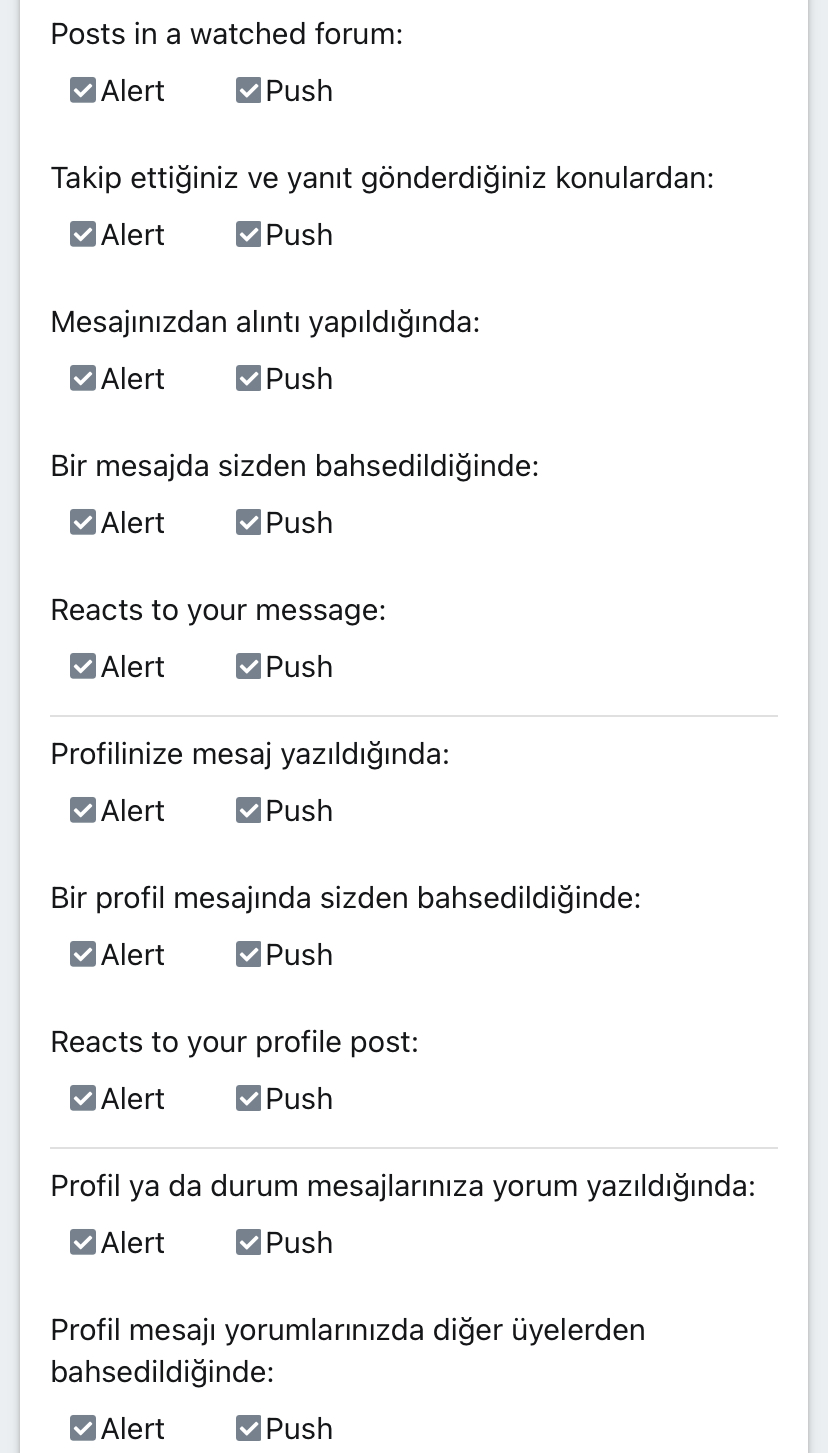This screenshot has height=1453, width=828.
Task: Toggle Push for 'durum mesajlarınıza yorum yazıldığında'
Action: 248,1243
